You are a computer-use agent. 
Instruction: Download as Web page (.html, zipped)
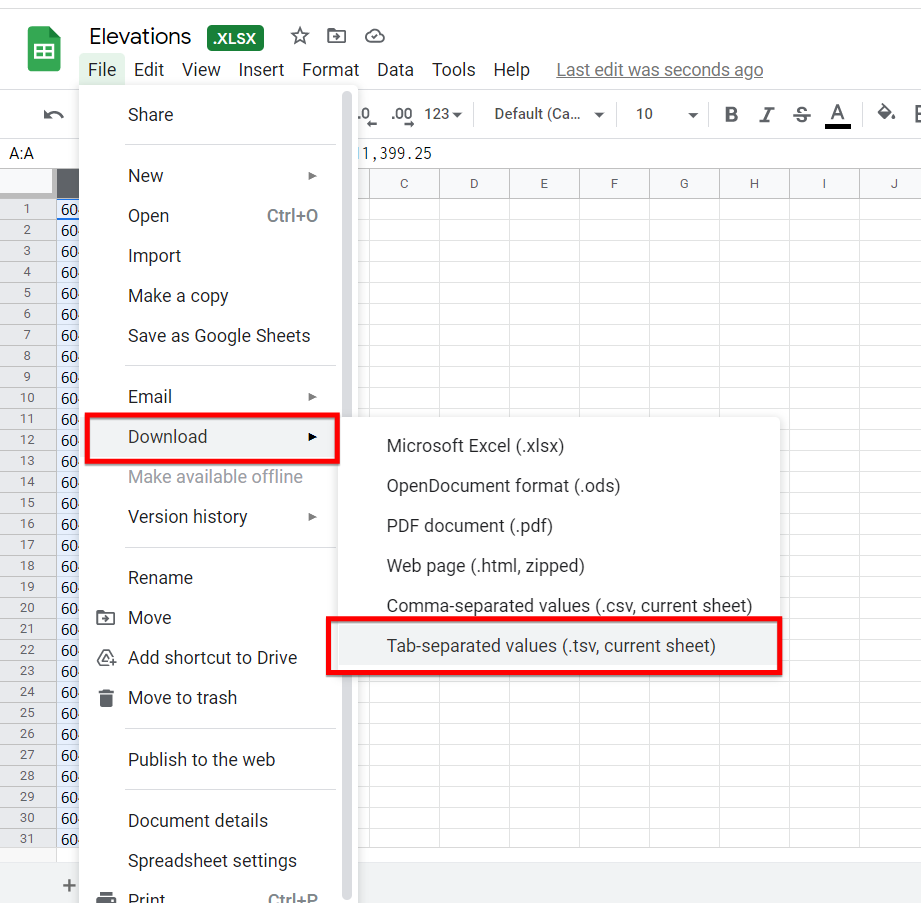559,566
